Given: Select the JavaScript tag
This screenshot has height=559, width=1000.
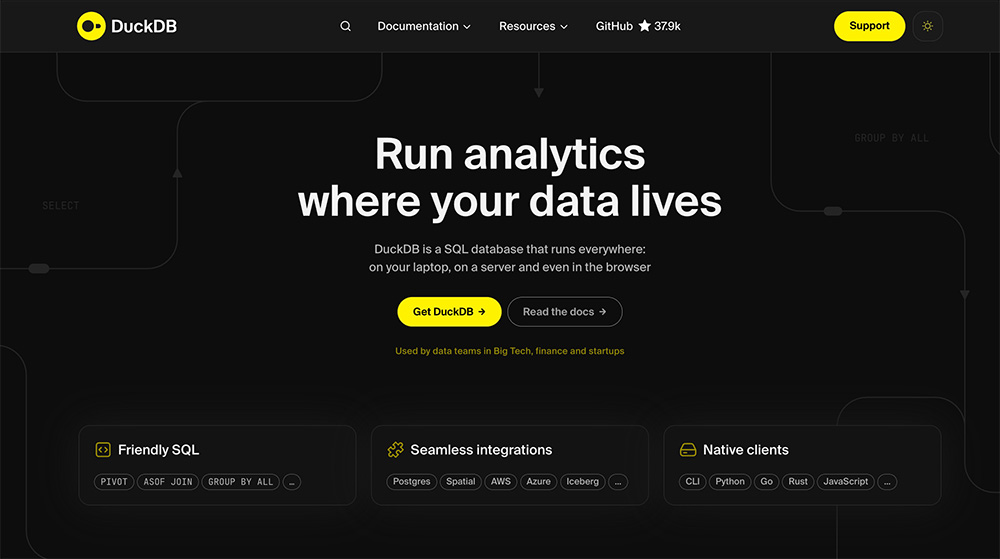Looking at the screenshot, I should tap(846, 482).
